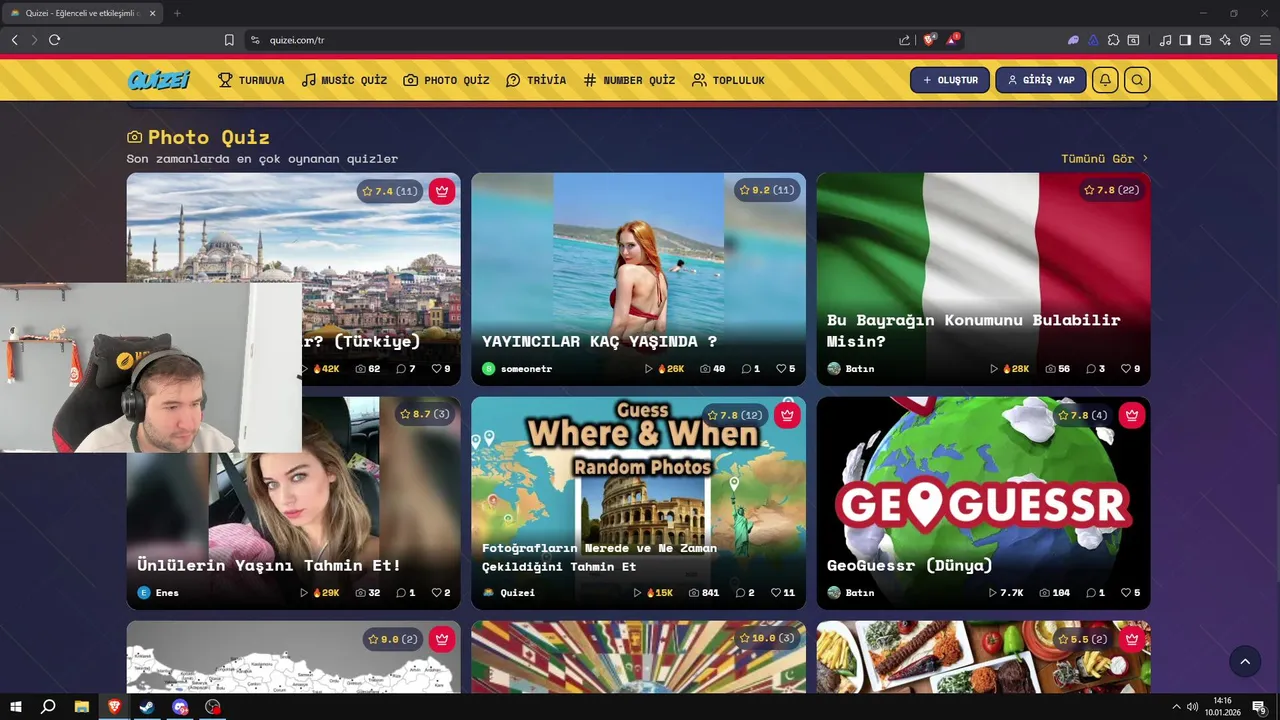The width and height of the screenshot is (1280, 720).
Task: Reload the page
Action: tap(54, 40)
